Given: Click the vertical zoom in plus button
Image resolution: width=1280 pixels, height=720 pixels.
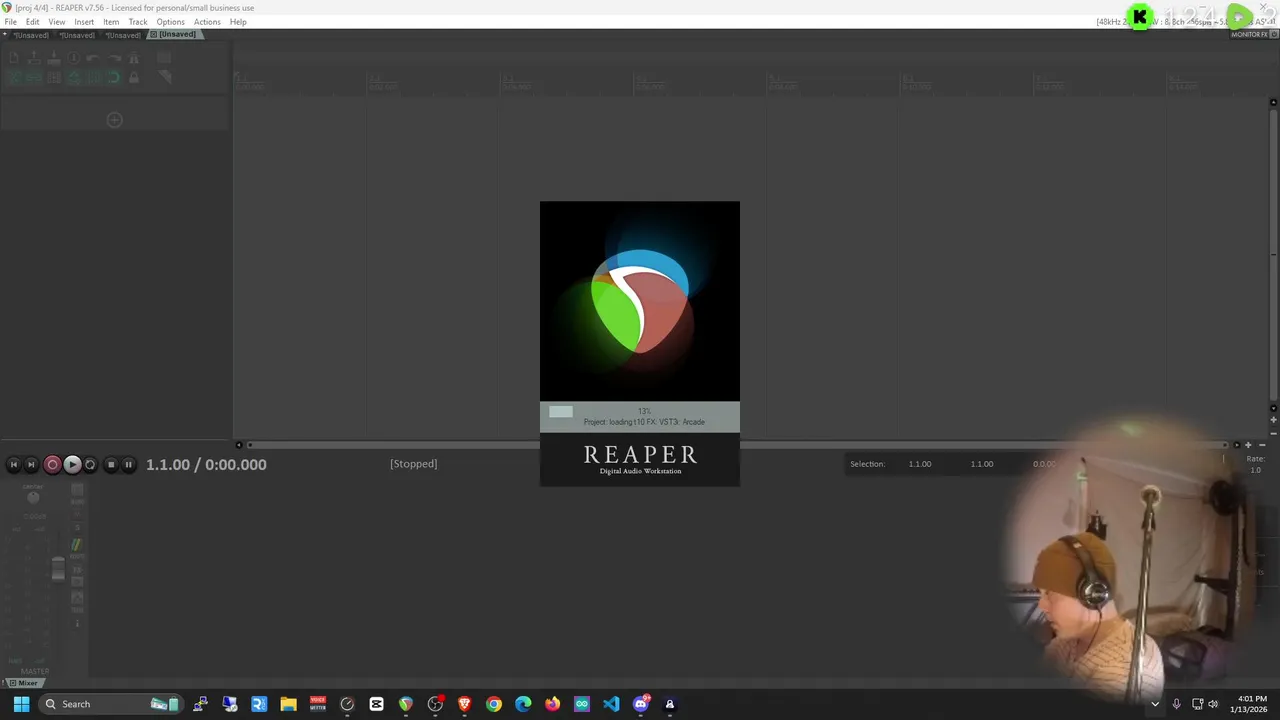Looking at the screenshot, I should (1273, 420).
